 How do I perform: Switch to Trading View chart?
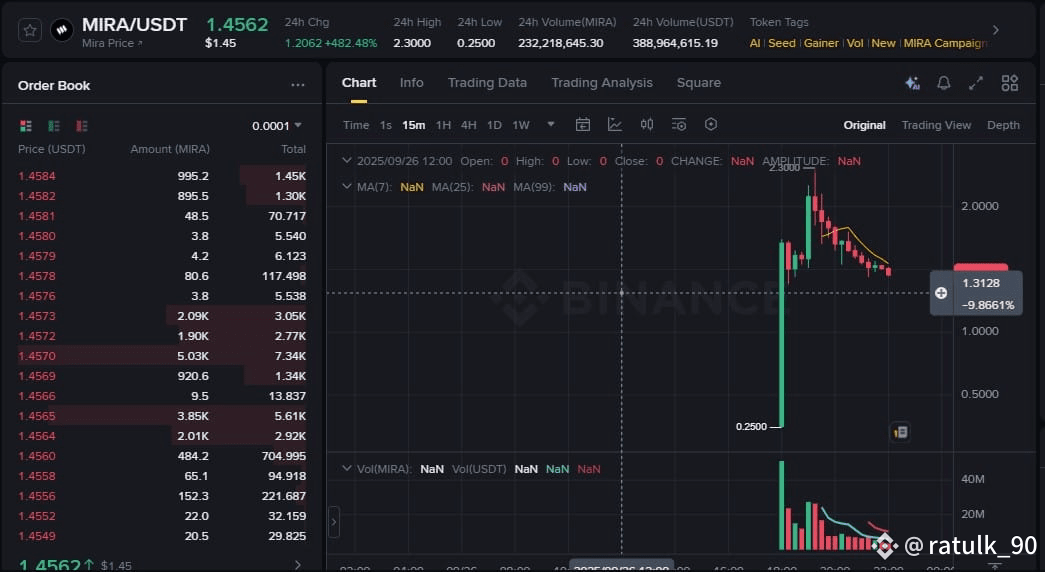click(x=936, y=125)
